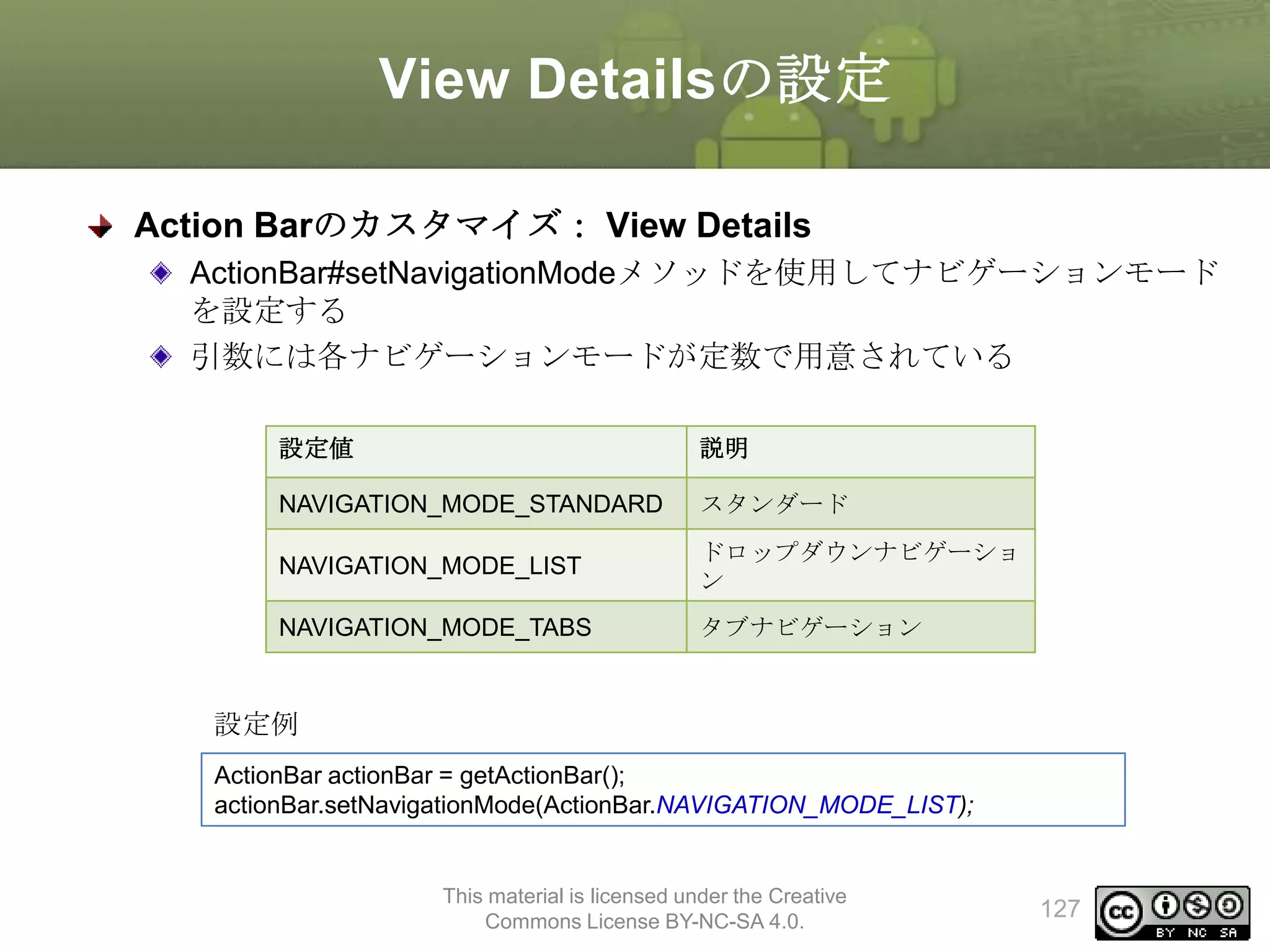Click the description cell 'ドロップダウンナビゲーション'
This screenshot has width=1270, height=952.
(861, 565)
